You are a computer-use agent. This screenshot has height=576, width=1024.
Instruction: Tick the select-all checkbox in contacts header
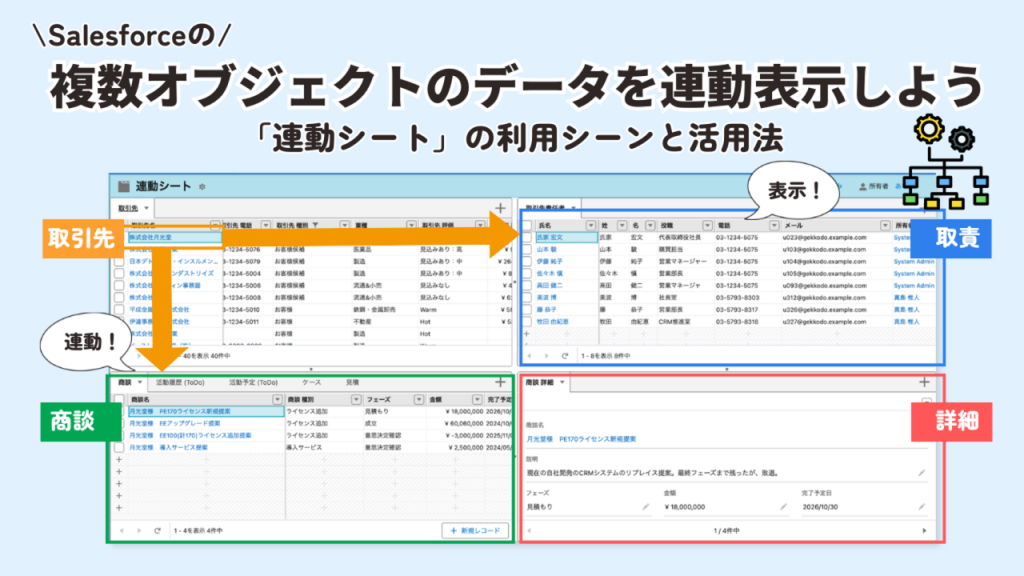[527, 225]
